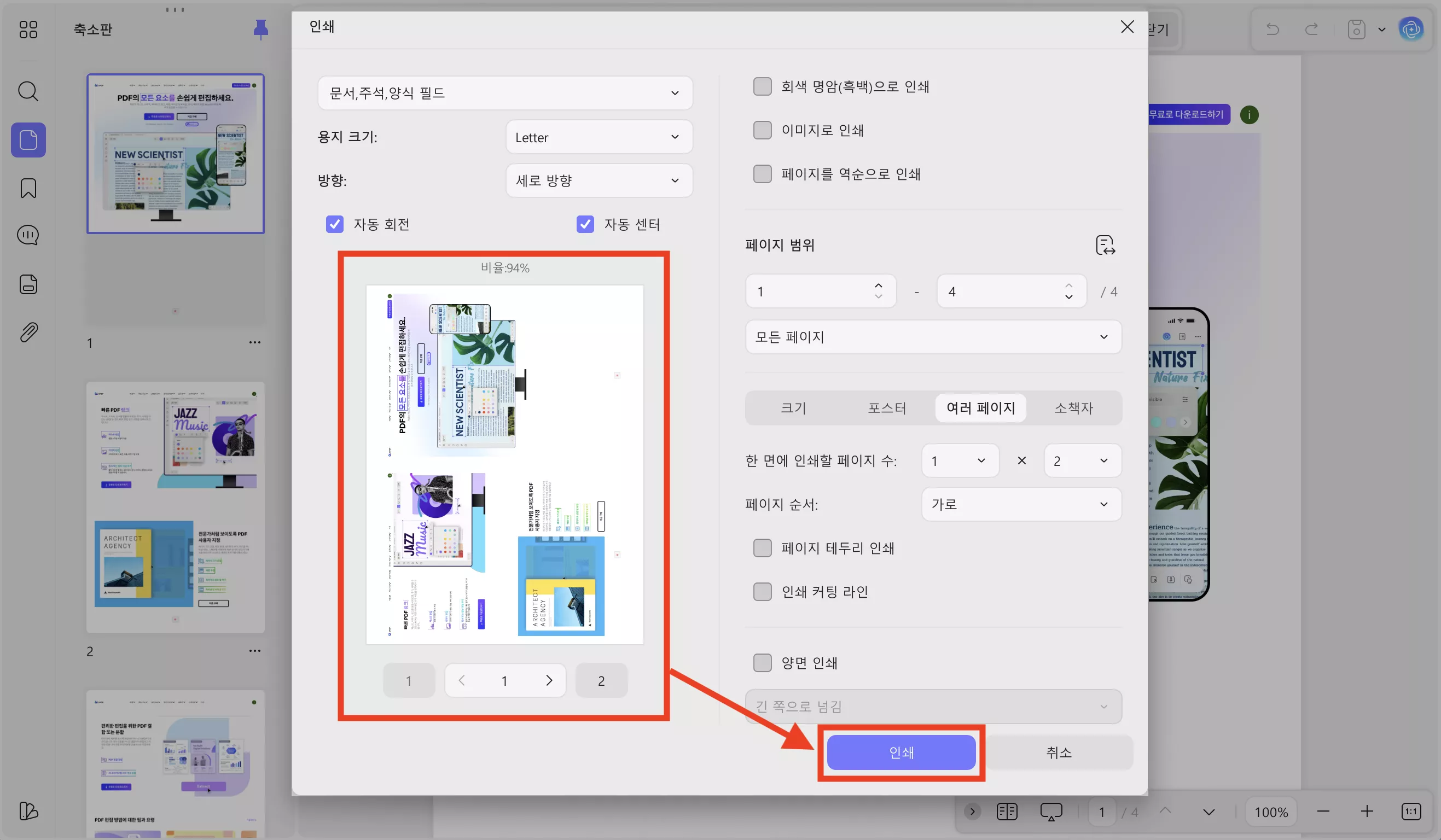Enable the 양면 인쇄 duplex checkbox
The image size is (1441, 840).
click(762, 662)
